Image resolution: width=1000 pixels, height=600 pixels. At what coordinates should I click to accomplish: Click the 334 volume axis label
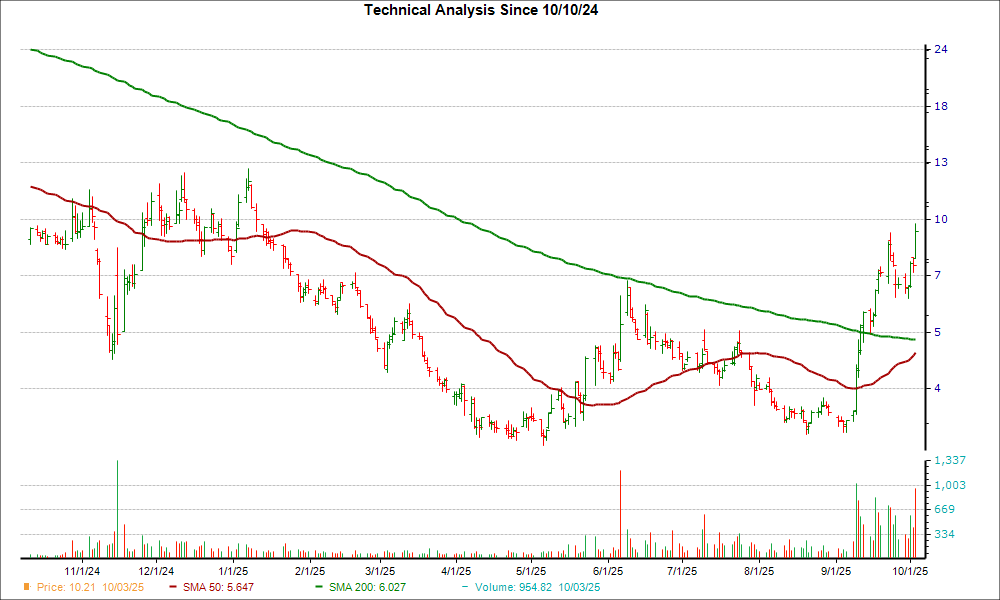coord(945,535)
